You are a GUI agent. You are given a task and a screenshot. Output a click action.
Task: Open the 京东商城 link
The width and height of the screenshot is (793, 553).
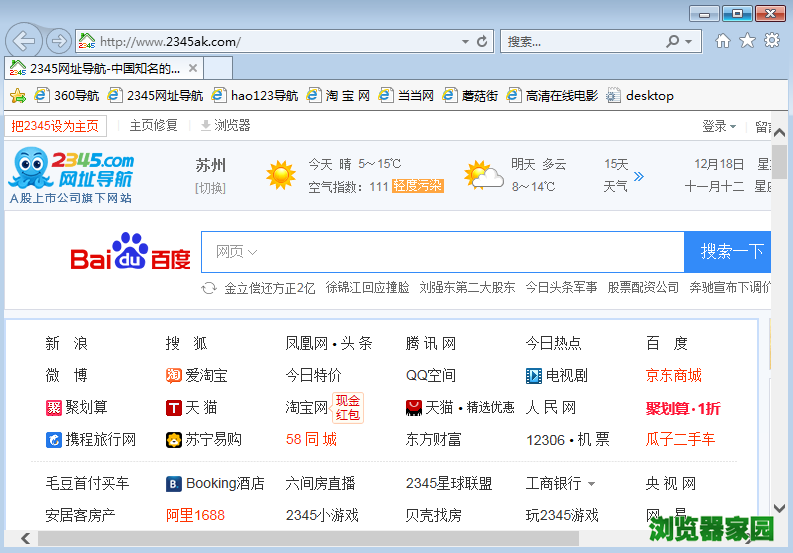click(x=673, y=376)
